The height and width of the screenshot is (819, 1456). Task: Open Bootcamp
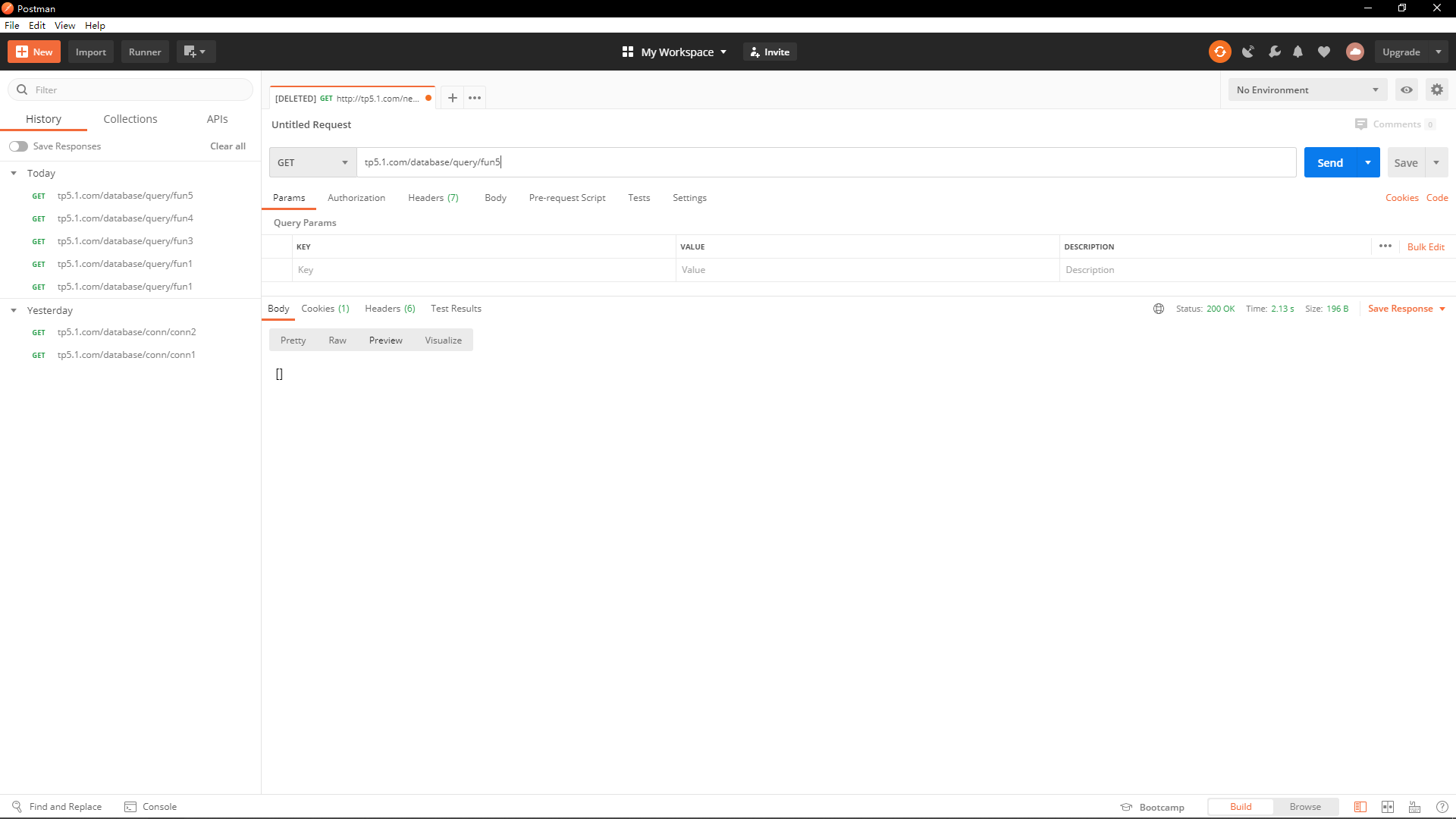1153,807
